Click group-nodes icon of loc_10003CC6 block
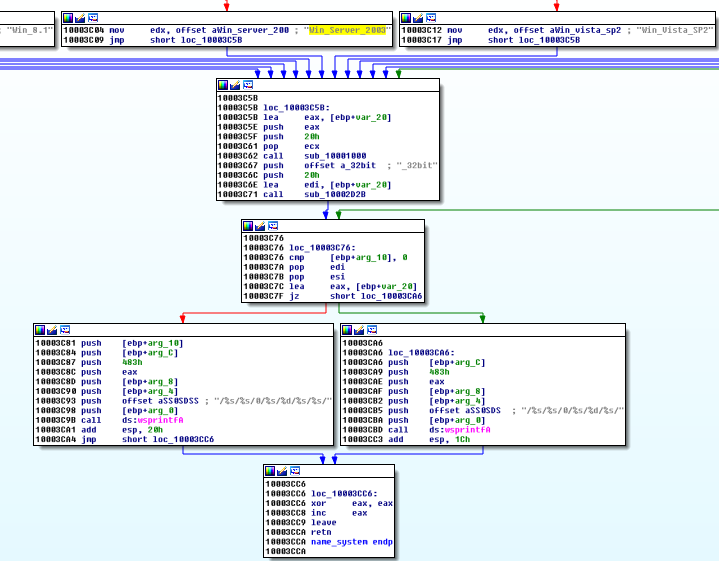Viewport: 719px width, 561px height. click(295, 471)
